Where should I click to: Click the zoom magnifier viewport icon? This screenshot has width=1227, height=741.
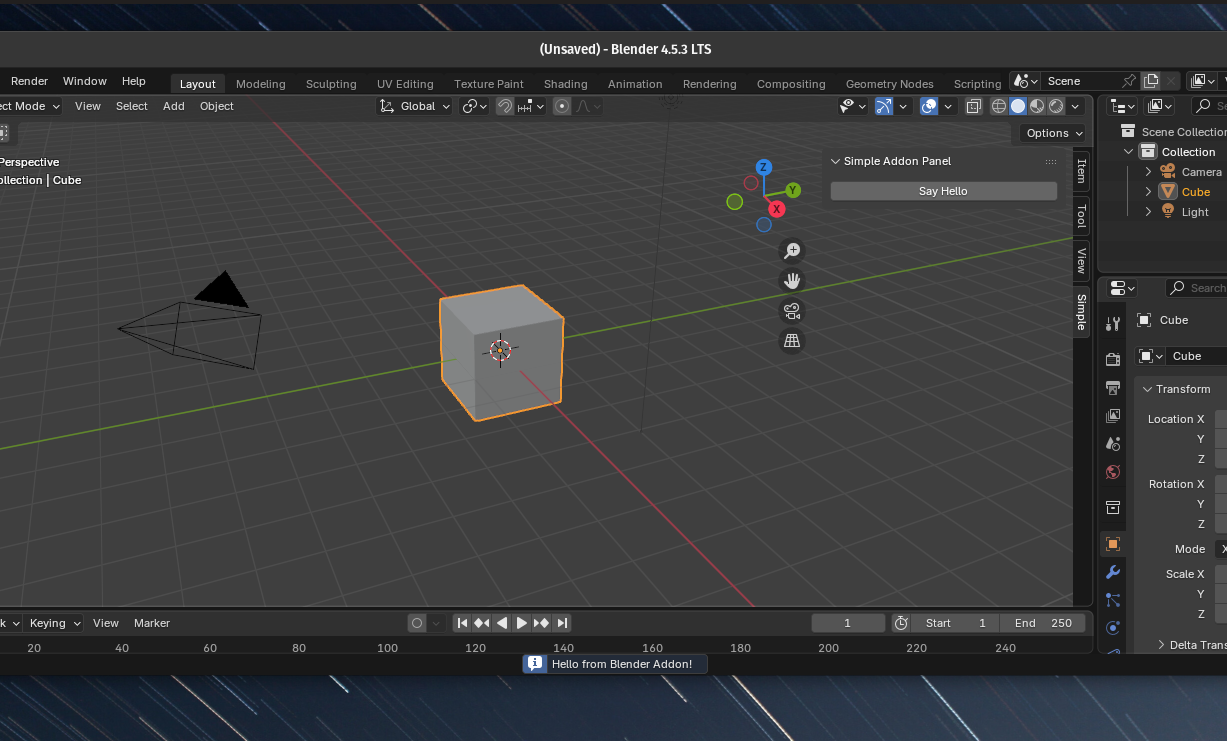tap(792, 251)
